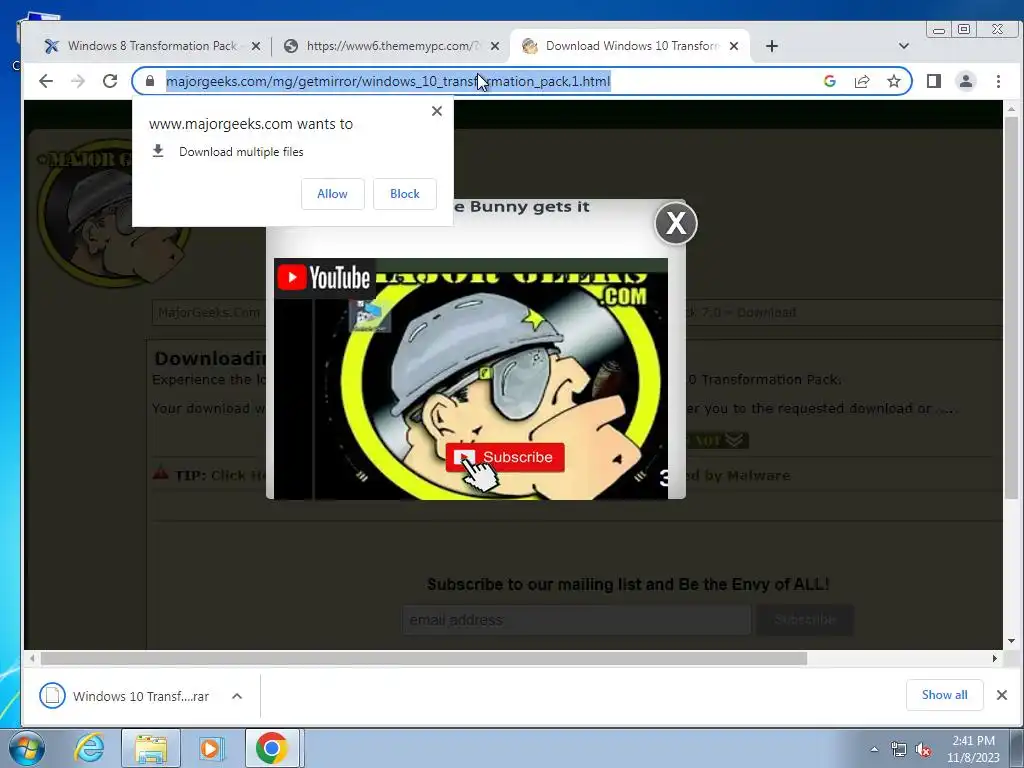Show all downloads
This screenshot has width=1024, height=768.
coord(944,695)
